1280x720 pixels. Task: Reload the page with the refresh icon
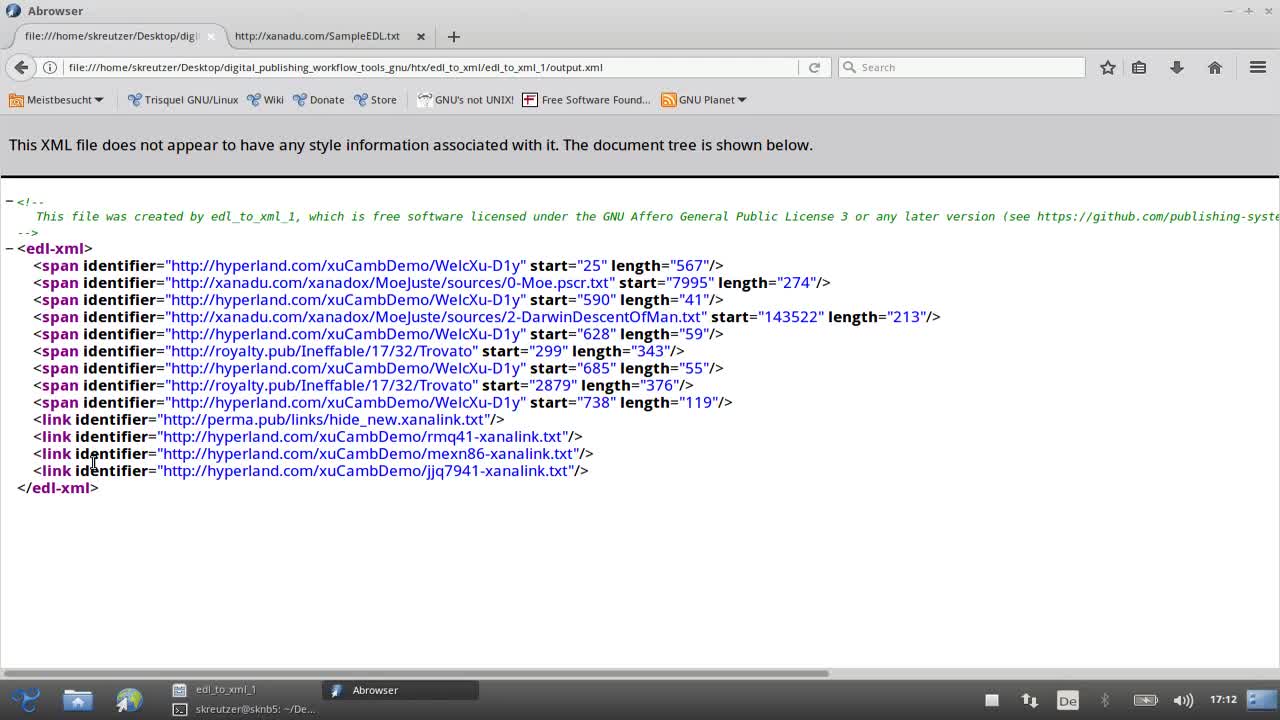814,67
